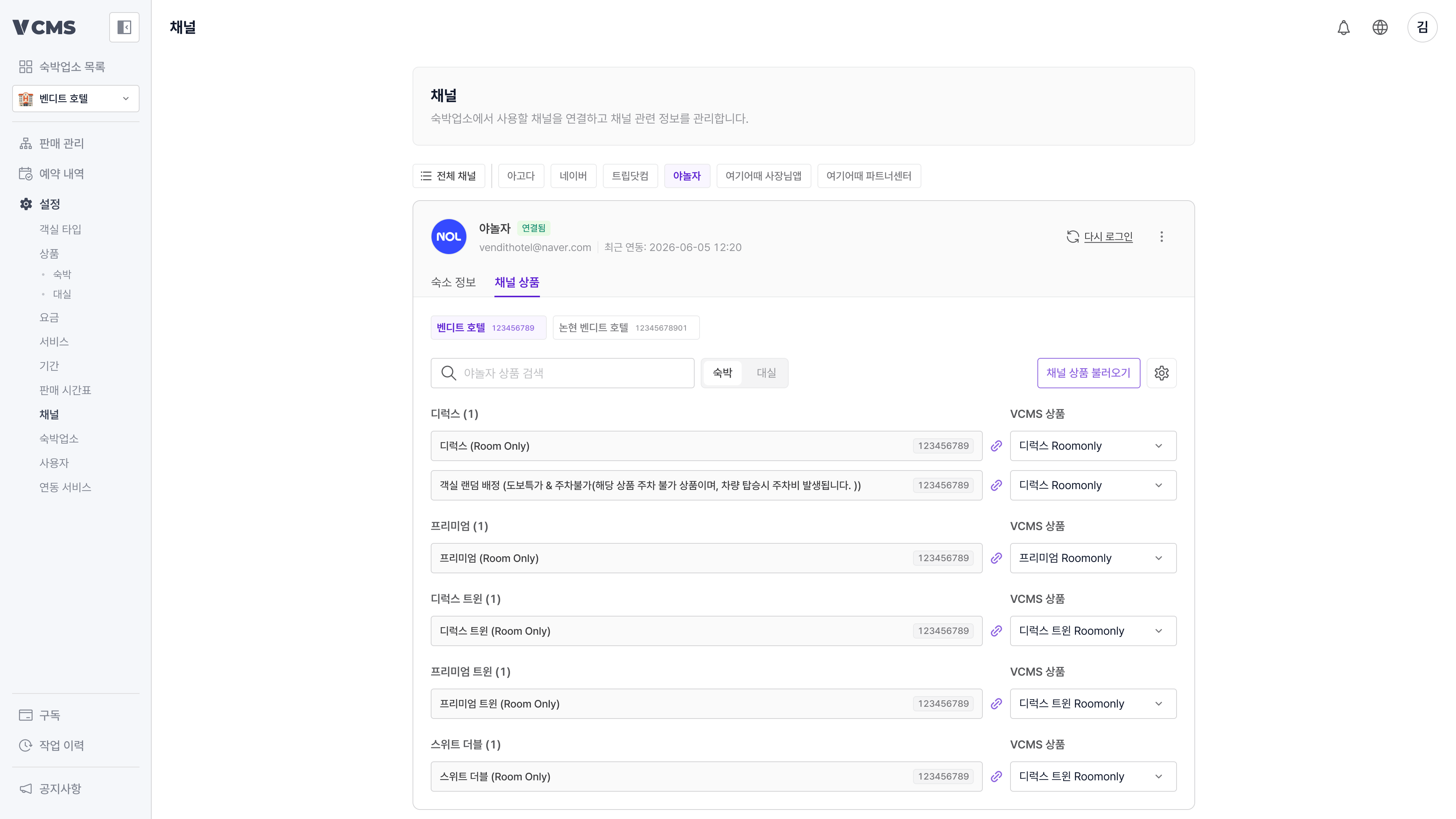Click the 스위트 더블 (Room Only) product field
Screen dimensions: 1456x819
pos(706,777)
